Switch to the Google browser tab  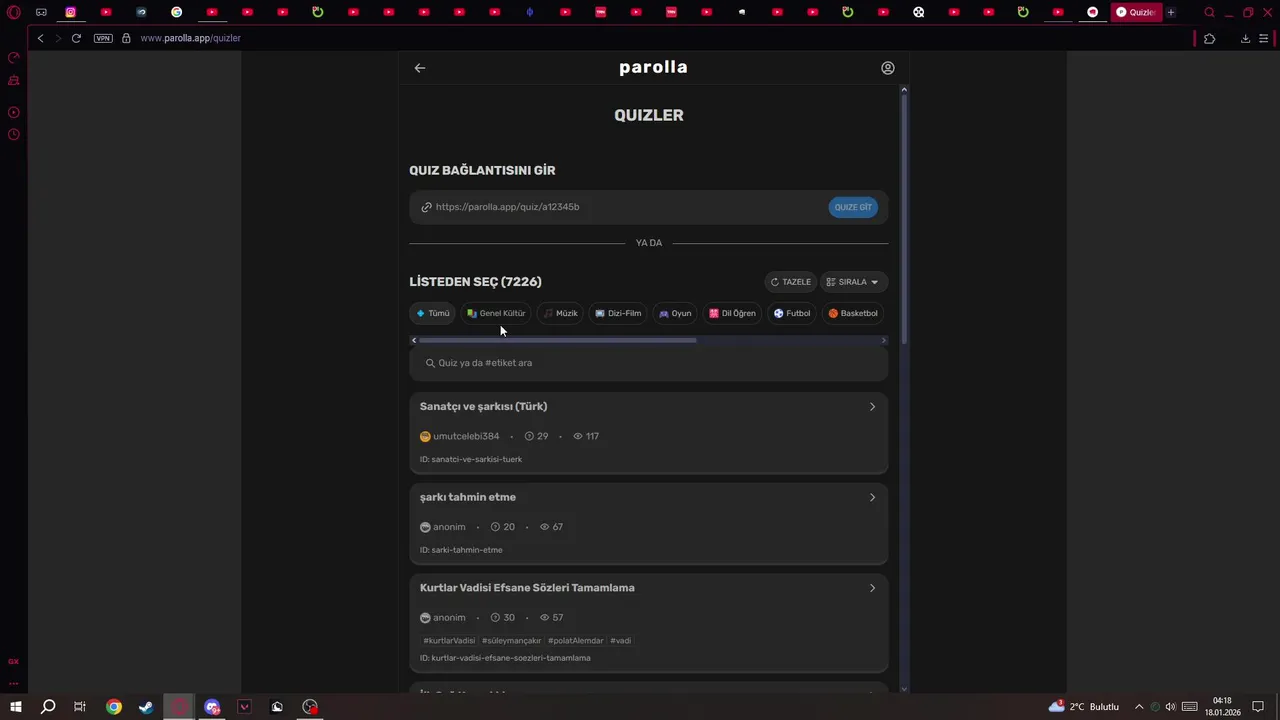click(x=176, y=12)
